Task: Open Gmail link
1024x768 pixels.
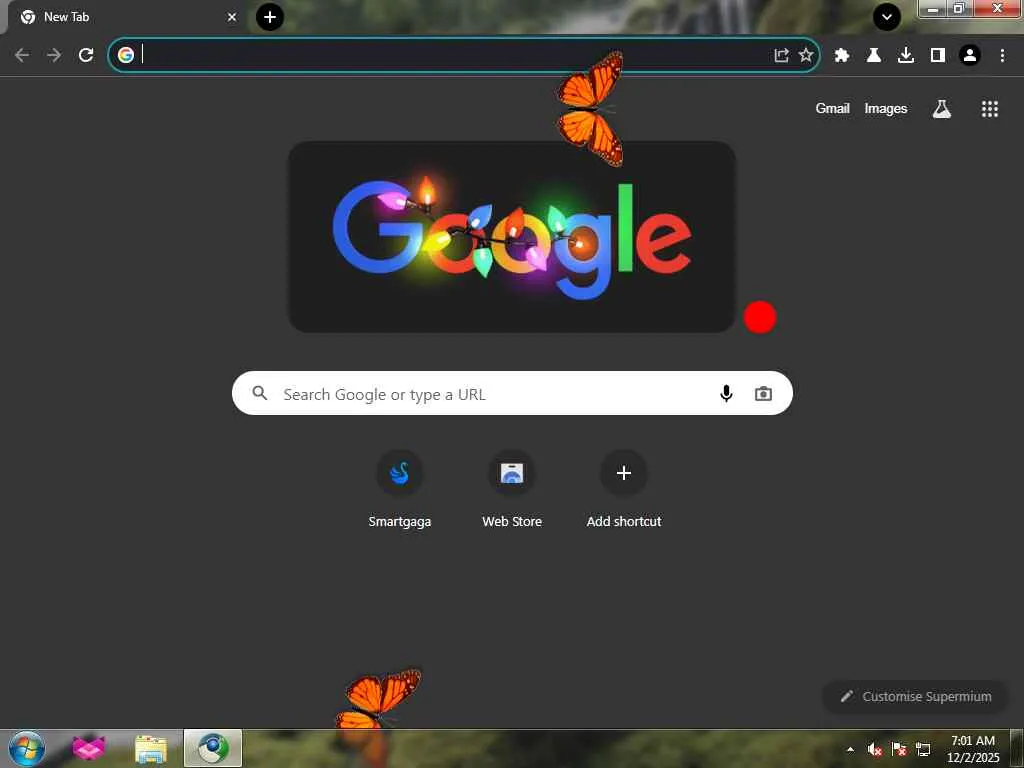Action: [x=833, y=108]
